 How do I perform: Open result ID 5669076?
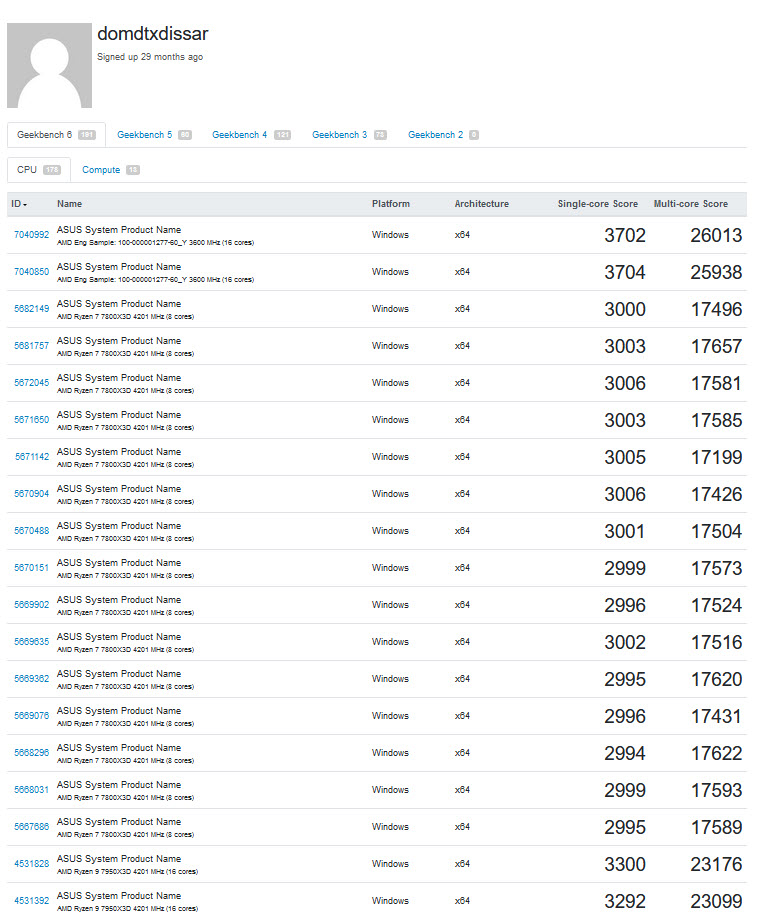click(32, 716)
